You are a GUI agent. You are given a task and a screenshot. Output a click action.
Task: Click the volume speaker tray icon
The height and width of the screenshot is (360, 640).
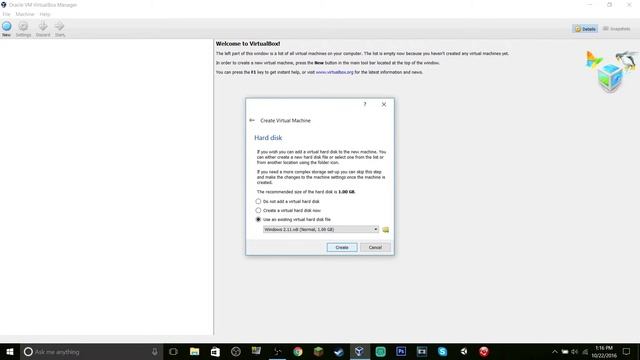tap(575, 352)
